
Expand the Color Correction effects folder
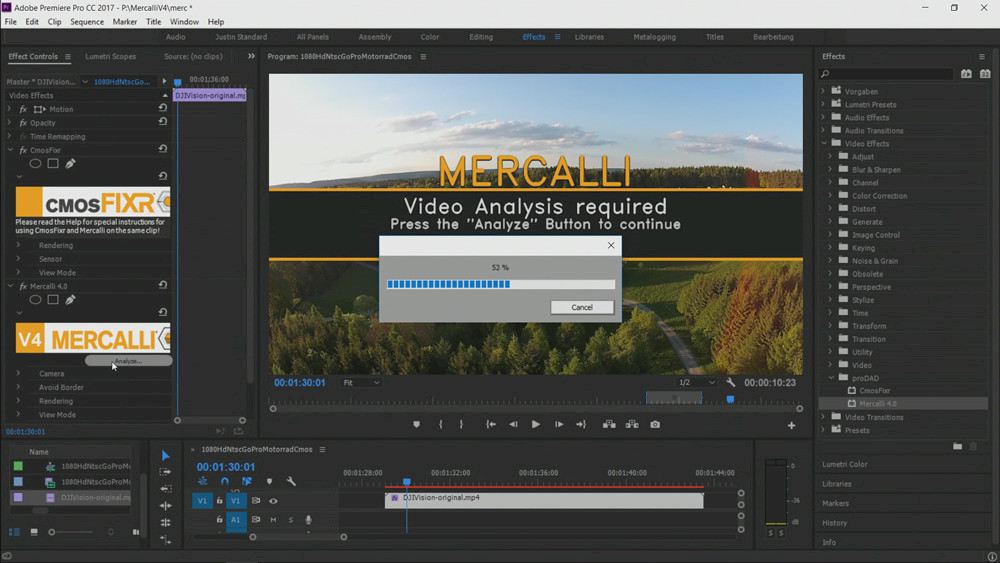coord(830,196)
